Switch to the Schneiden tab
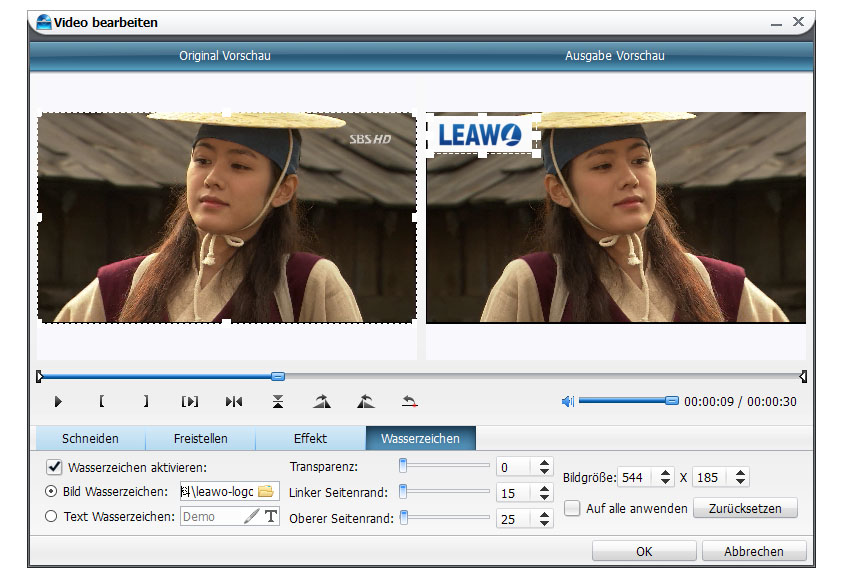This screenshot has width=844, height=578. tap(90, 438)
